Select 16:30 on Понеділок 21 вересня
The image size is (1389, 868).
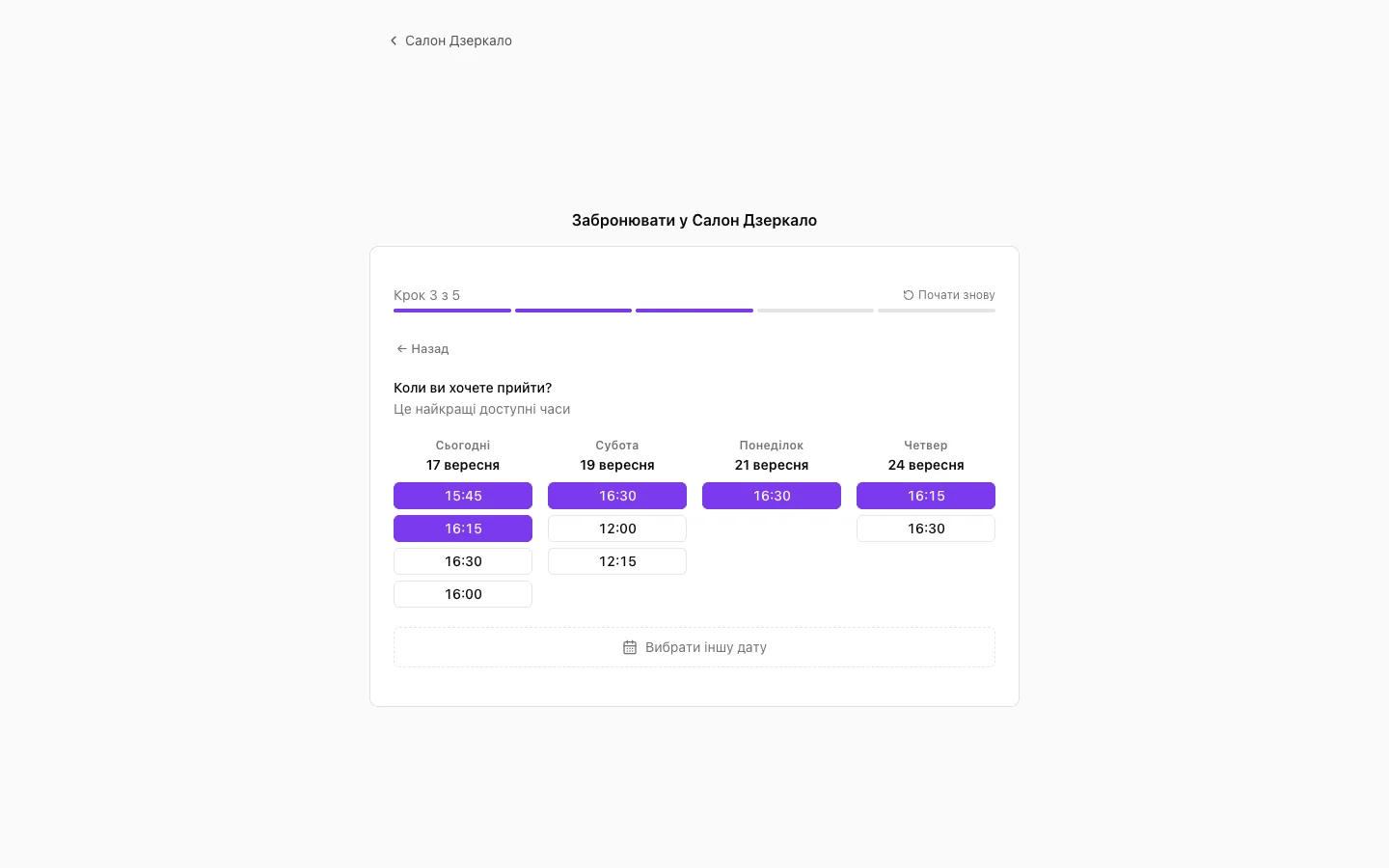[772, 496]
